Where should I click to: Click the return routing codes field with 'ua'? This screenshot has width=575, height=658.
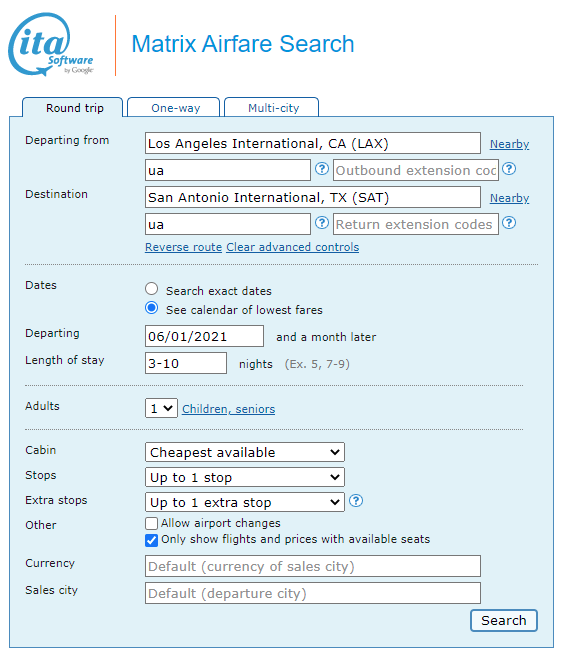[x=228, y=224]
